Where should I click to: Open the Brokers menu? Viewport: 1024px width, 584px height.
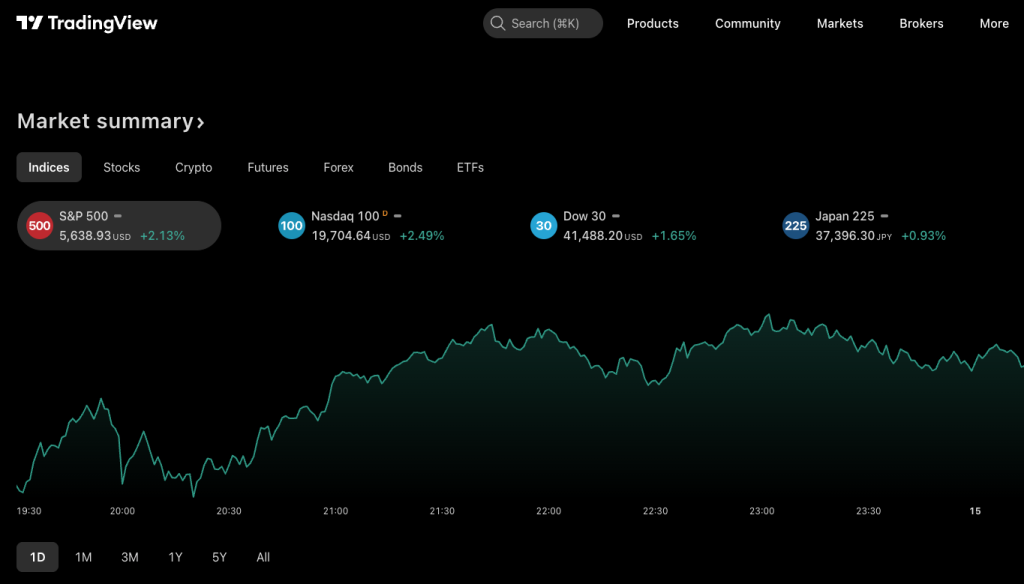(921, 24)
